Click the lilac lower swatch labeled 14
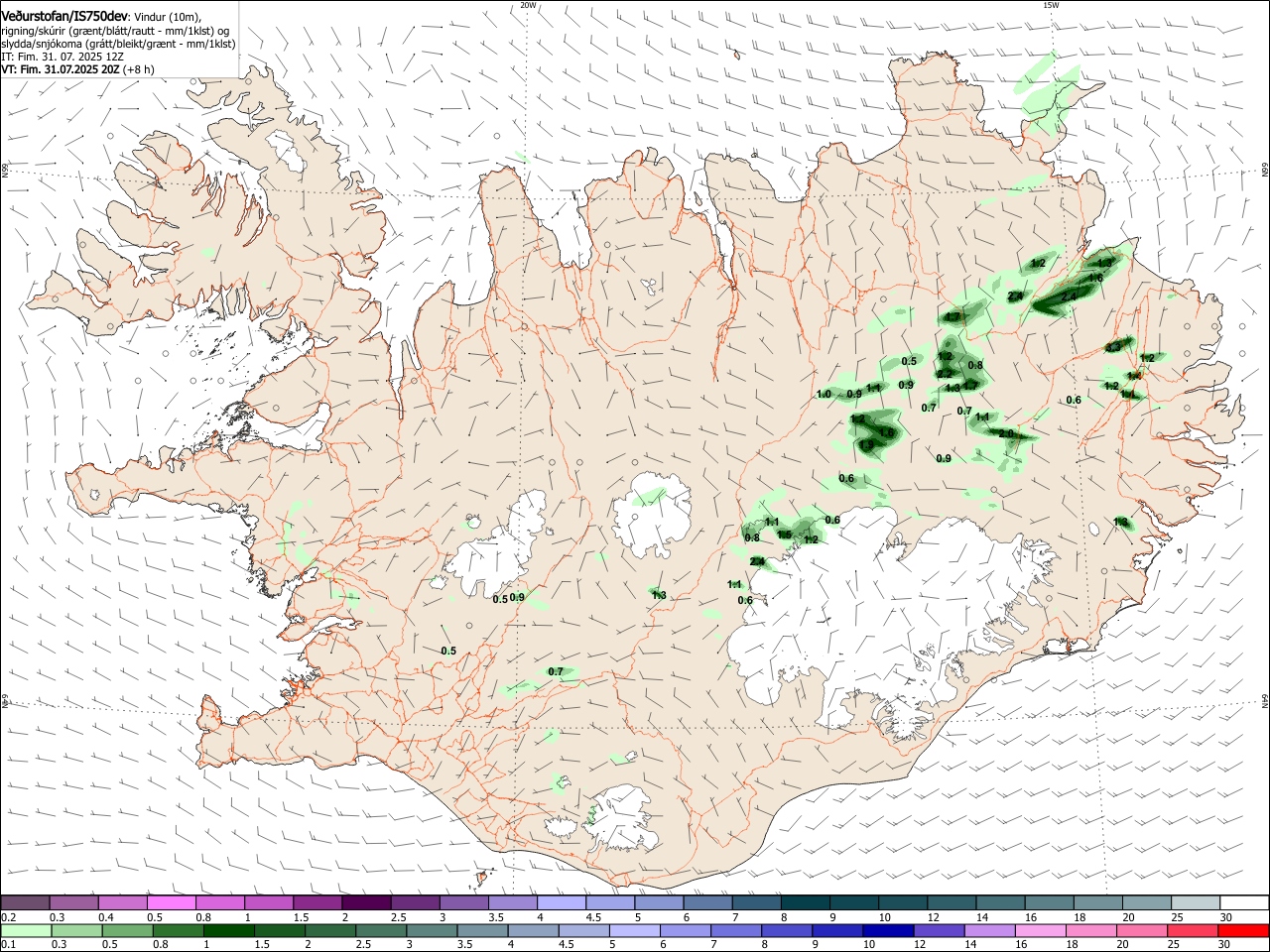The width and height of the screenshot is (1270, 952). coord(988,930)
